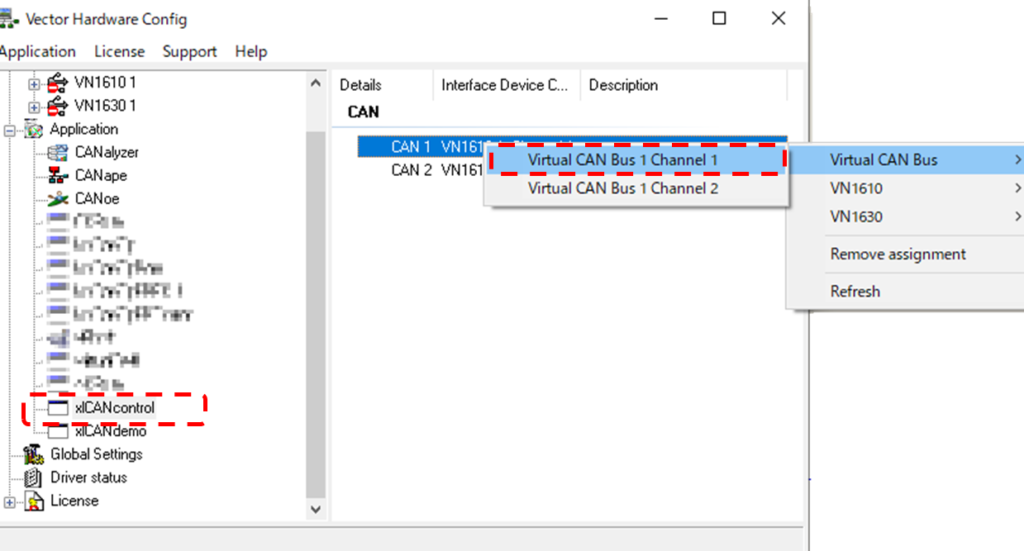Viewport: 1024px width, 551px height.
Task: Select Remove assignment from context menu
Action: (x=897, y=254)
